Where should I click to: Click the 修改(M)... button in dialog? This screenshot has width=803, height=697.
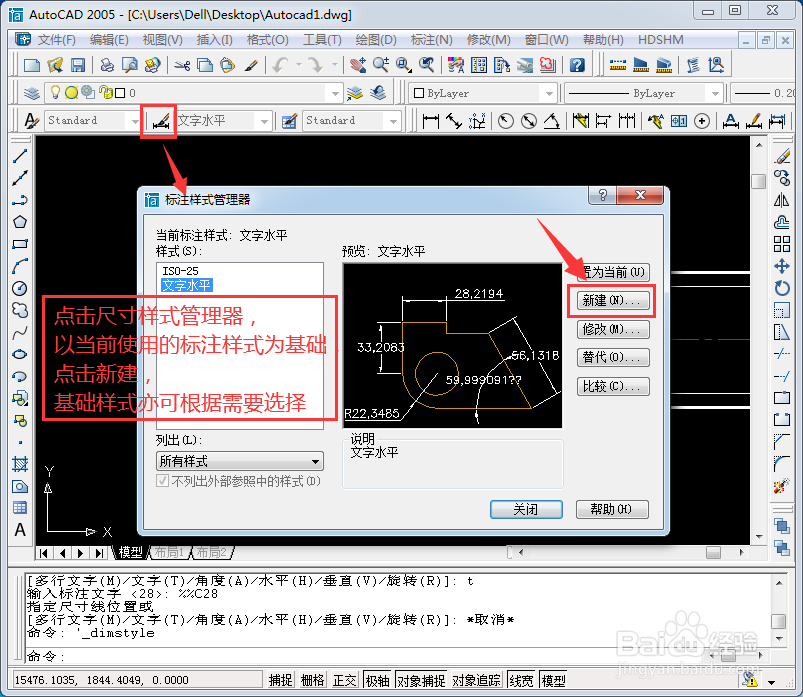612,329
